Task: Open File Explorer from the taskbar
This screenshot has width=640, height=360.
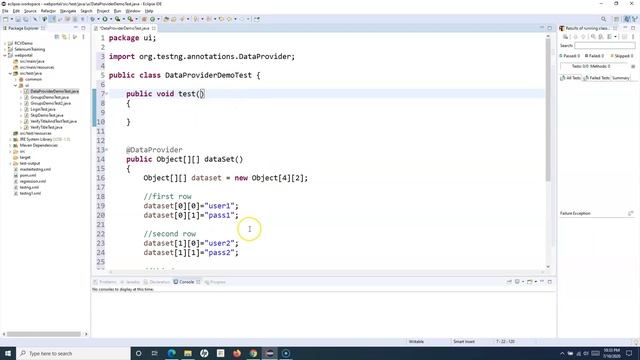Action: [x=188, y=353]
